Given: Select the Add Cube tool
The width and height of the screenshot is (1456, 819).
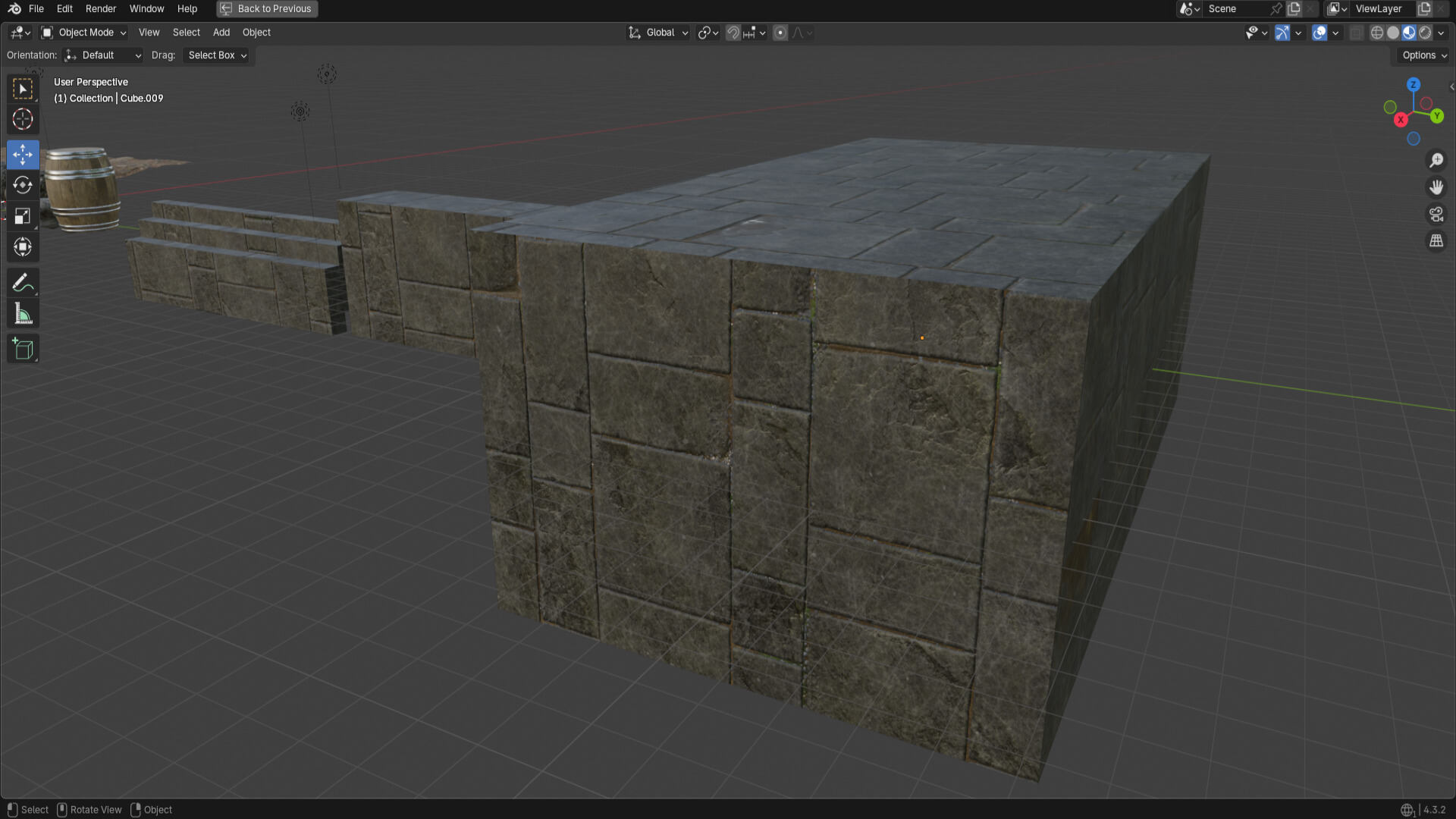Looking at the screenshot, I should 23,349.
